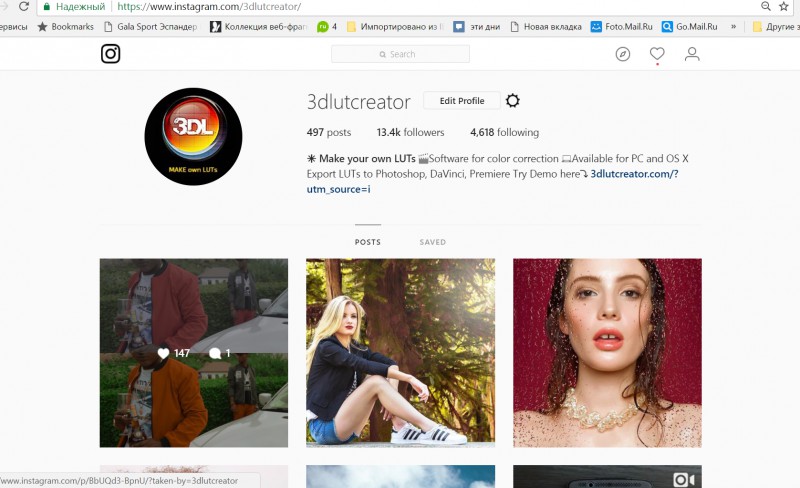Open the profile person icon

pyautogui.click(x=692, y=54)
